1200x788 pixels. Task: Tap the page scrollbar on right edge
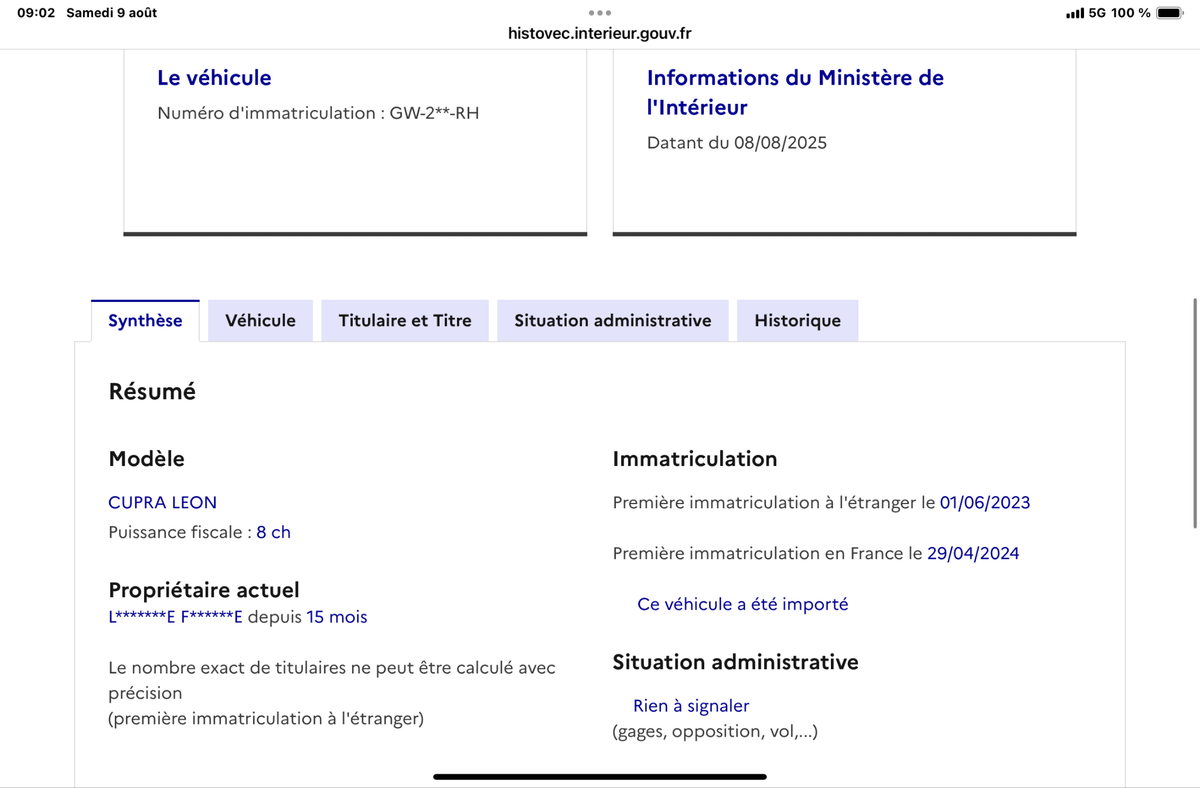[x=1195, y=412]
